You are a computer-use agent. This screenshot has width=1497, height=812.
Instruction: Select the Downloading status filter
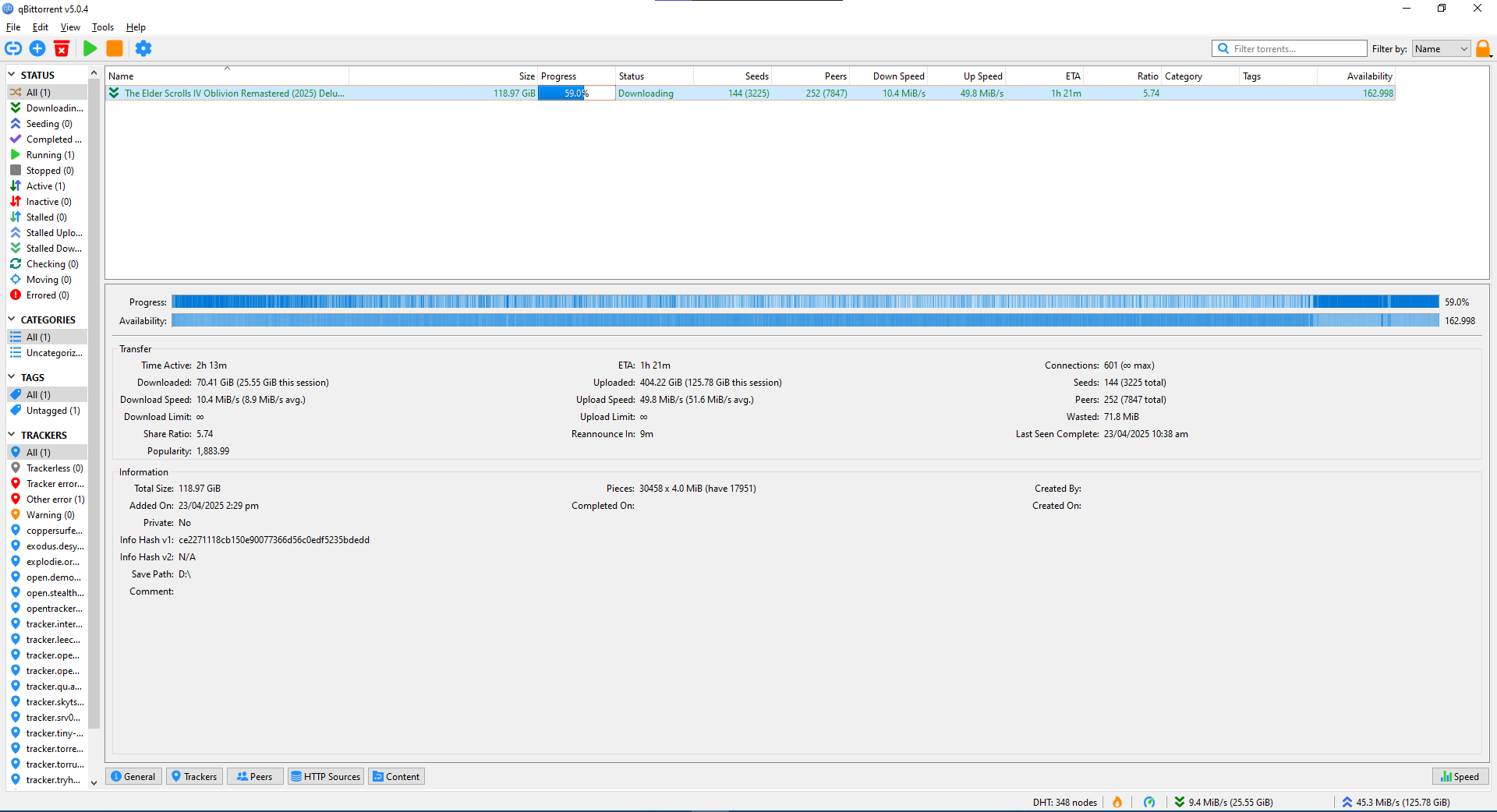coord(47,108)
